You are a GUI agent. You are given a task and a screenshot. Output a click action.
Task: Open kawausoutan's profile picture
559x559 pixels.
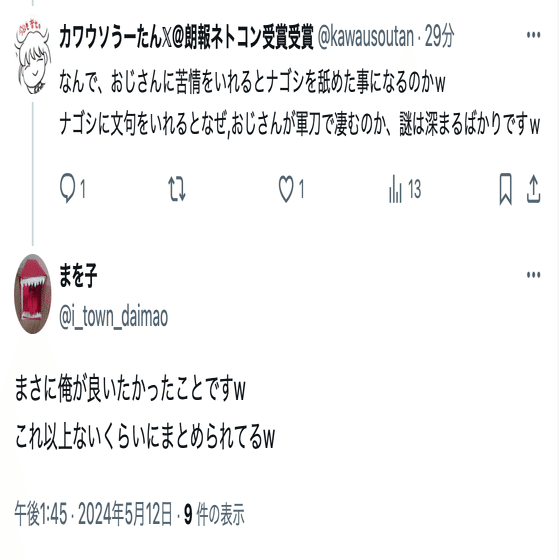(x=33, y=55)
